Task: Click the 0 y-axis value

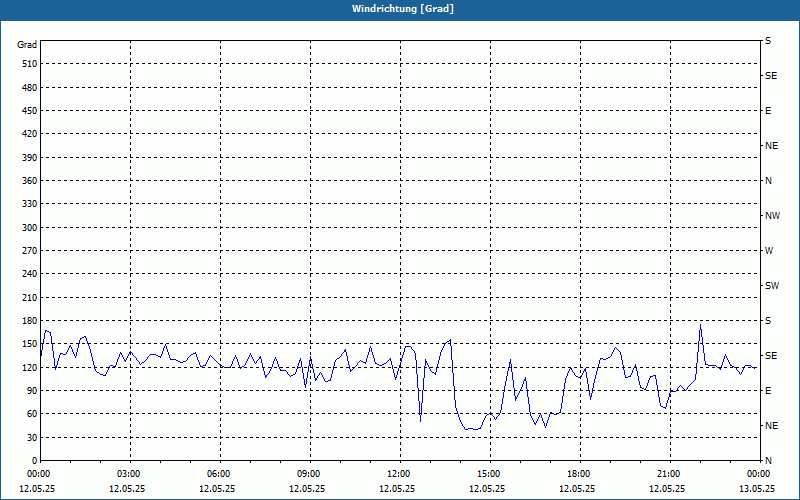Action: pos(34,461)
